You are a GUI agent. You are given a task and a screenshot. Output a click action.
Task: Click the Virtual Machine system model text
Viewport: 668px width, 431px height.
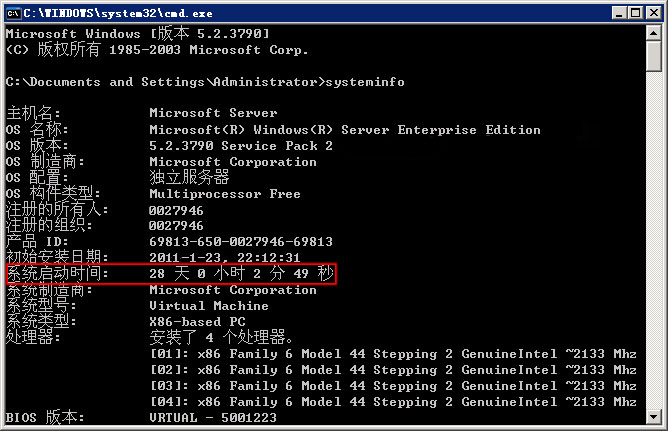209,306
